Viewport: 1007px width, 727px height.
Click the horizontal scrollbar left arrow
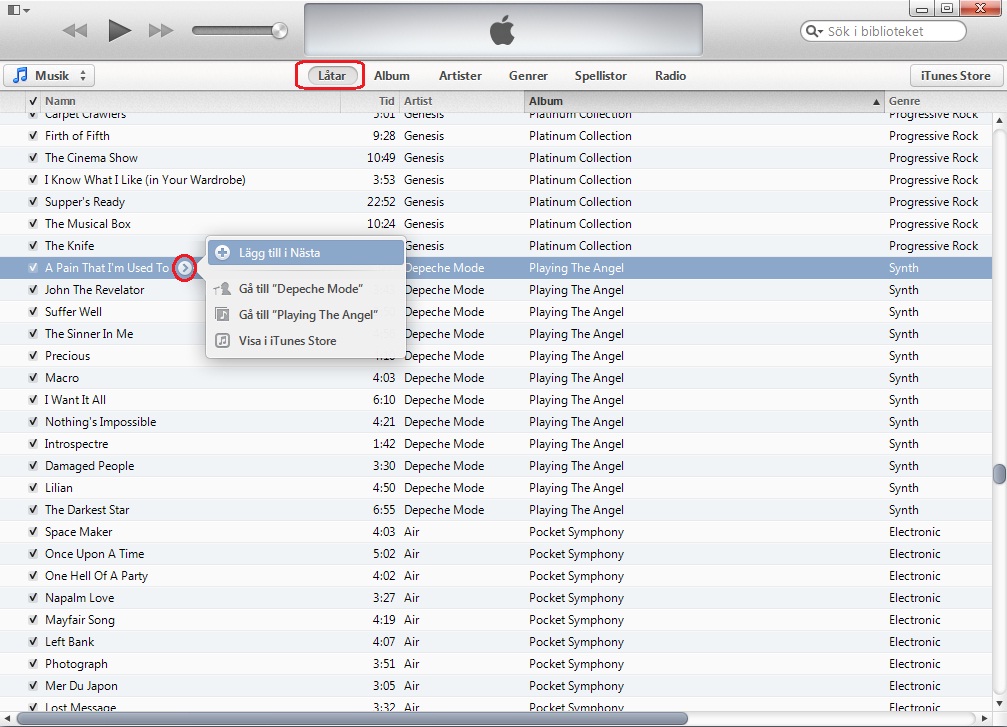[6, 718]
